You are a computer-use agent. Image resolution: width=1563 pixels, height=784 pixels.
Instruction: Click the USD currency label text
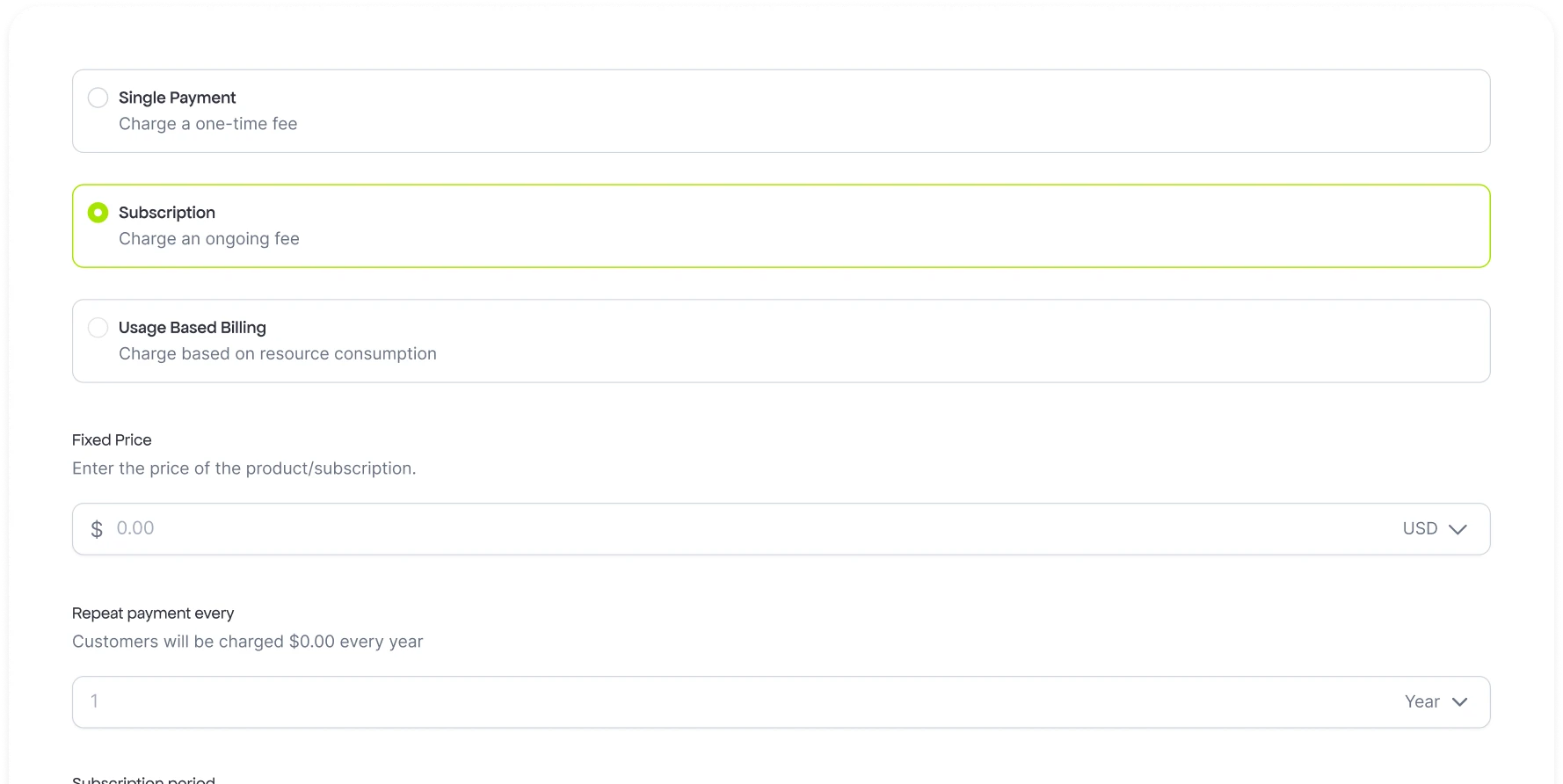[x=1418, y=528]
